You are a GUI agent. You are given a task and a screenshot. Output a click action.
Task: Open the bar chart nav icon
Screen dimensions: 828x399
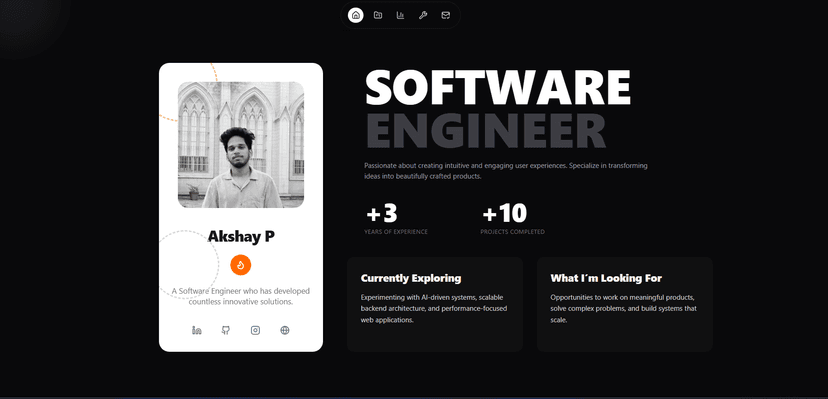click(400, 15)
